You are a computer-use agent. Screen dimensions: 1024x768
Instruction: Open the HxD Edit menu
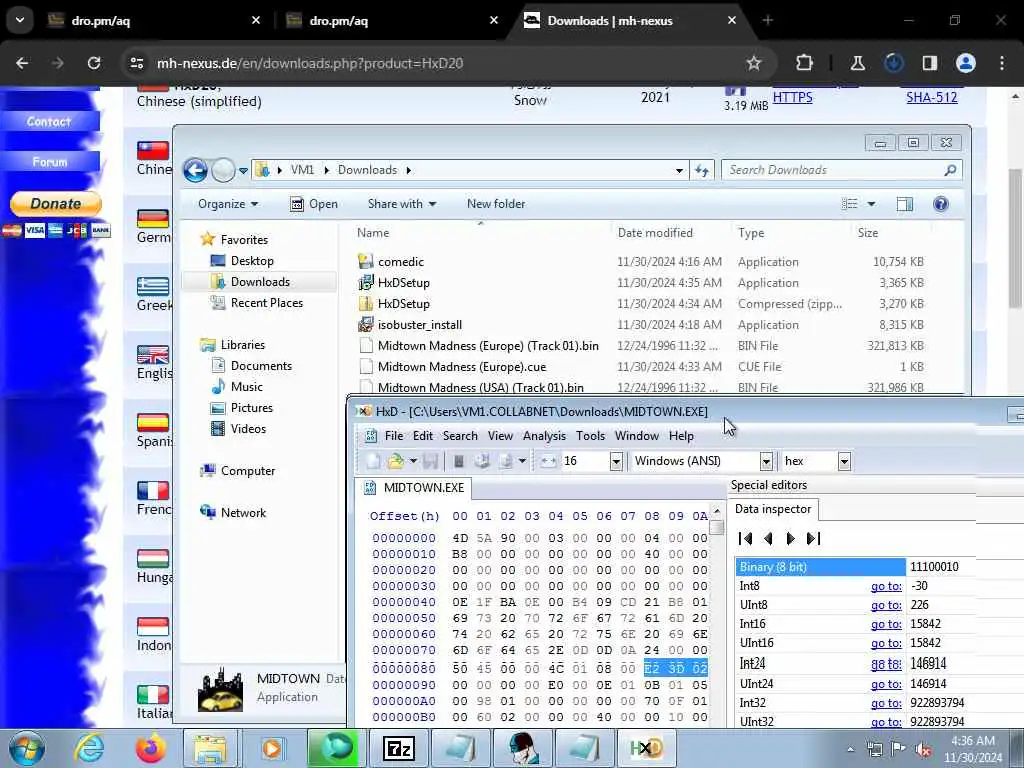(x=423, y=436)
